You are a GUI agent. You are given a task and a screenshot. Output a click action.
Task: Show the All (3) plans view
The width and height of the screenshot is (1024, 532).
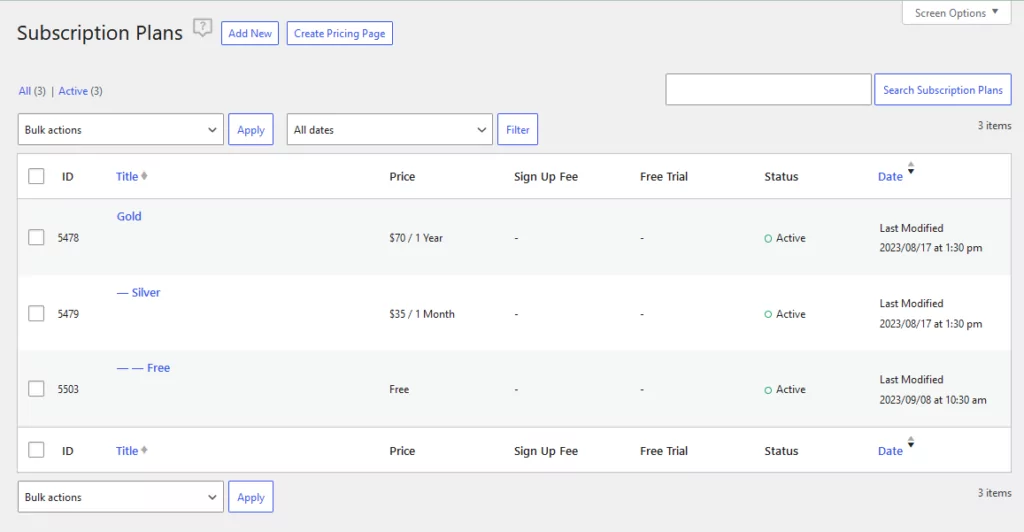pos(32,91)
